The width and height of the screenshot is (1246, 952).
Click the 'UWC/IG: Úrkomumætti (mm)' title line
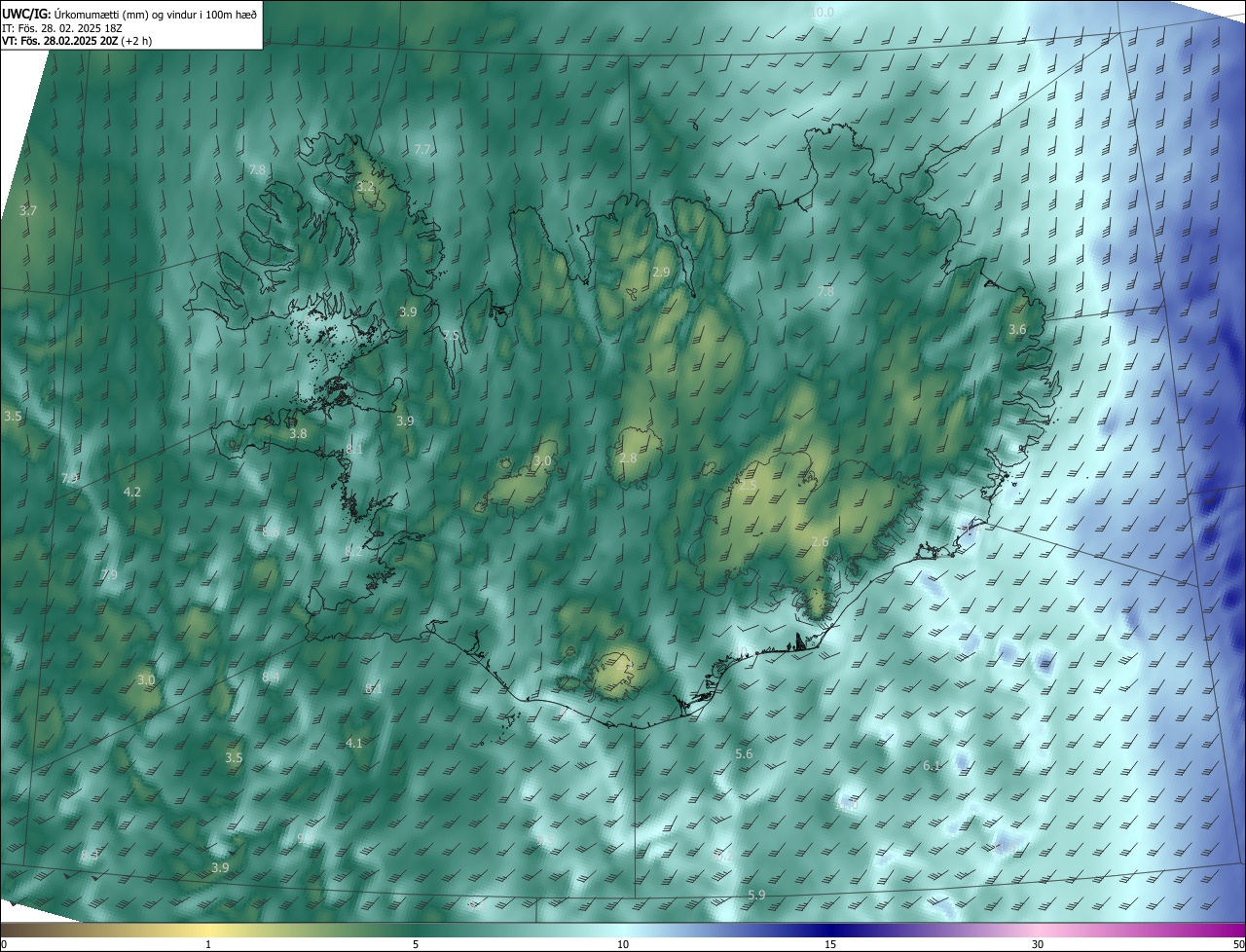coord(130,13)
